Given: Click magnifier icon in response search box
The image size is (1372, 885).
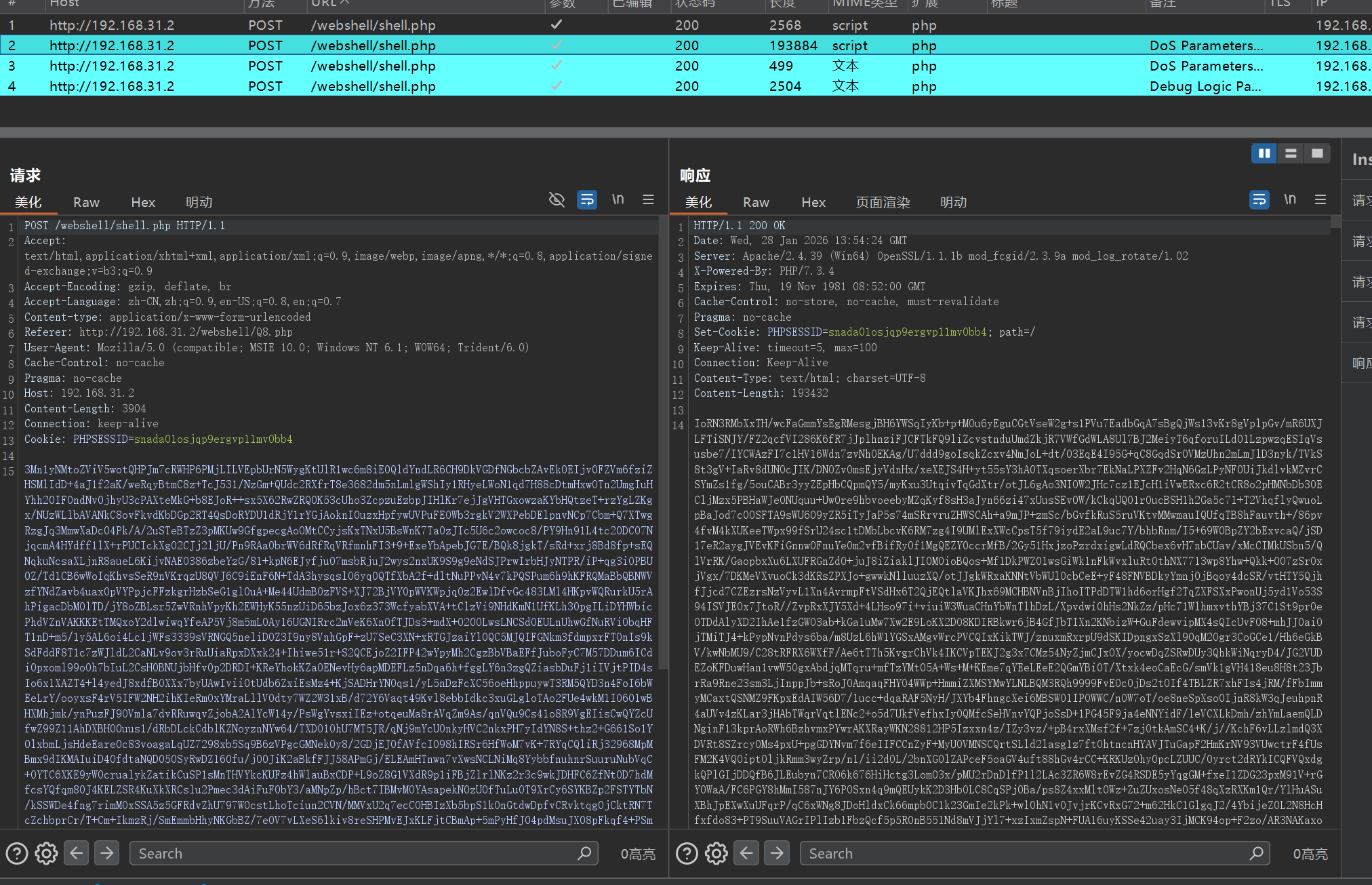Looking at the screenshot, I should [x=1256, y=853].
